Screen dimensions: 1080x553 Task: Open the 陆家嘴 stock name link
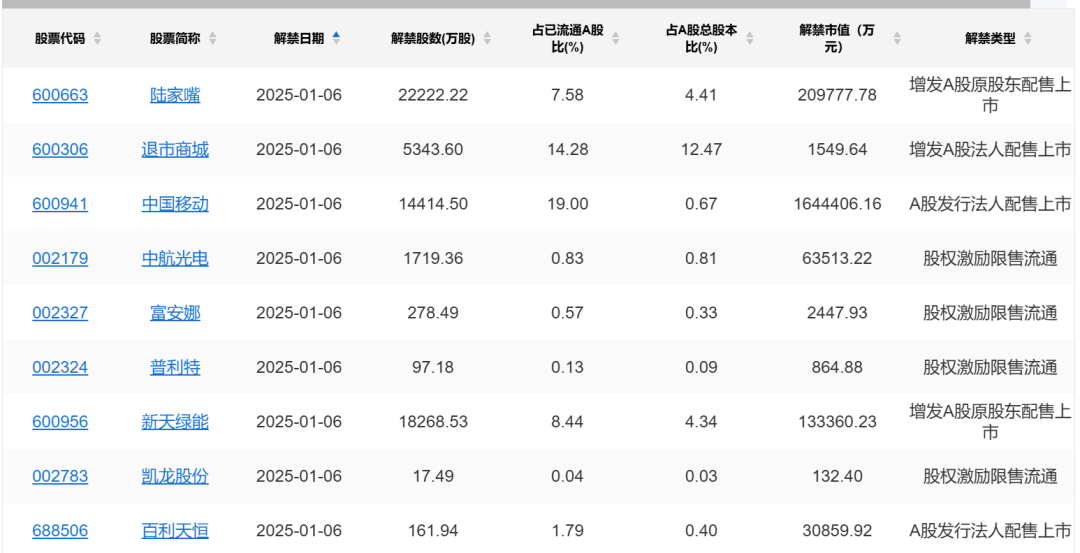175,95
